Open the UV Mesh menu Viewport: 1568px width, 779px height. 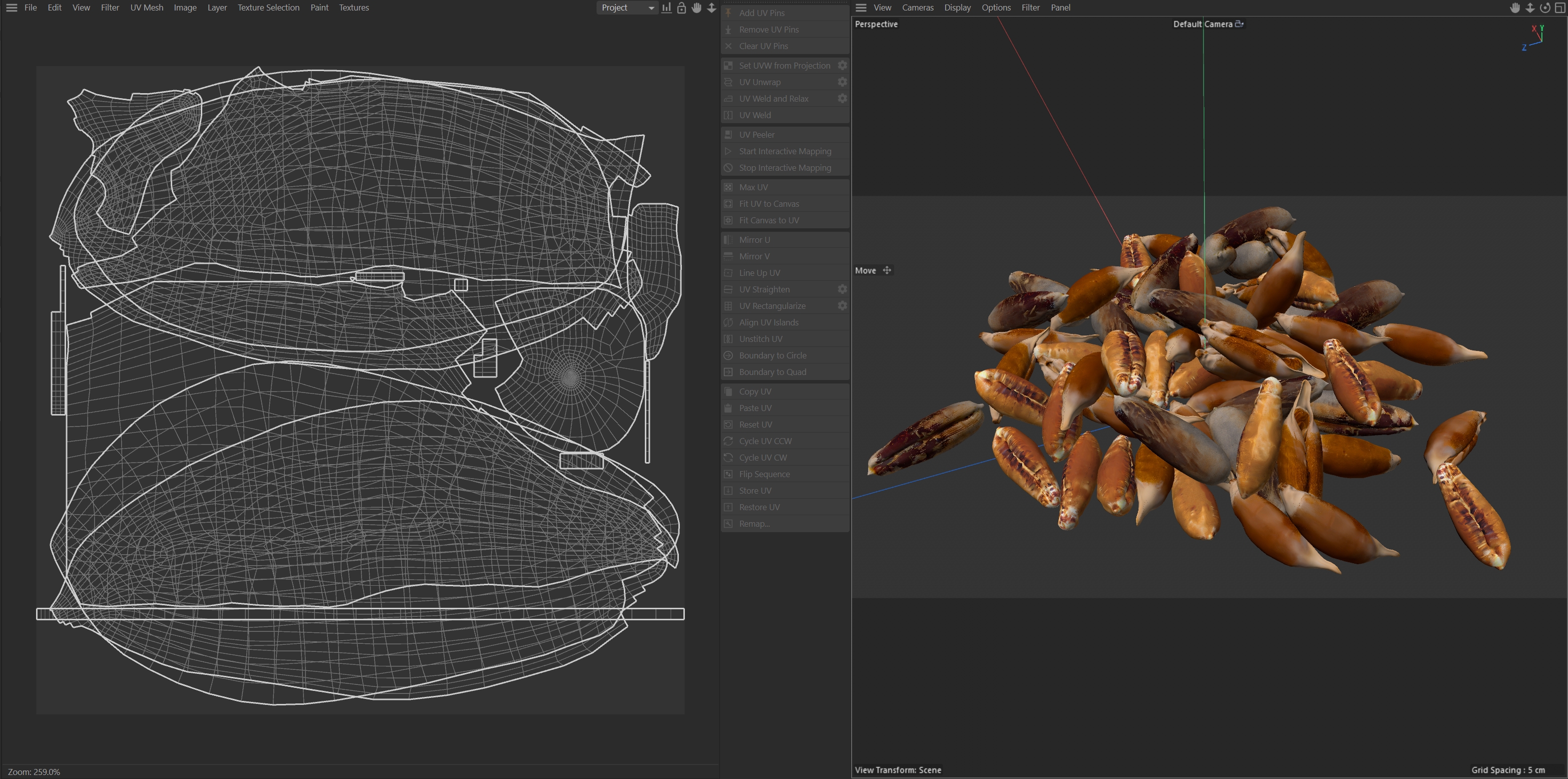coord(147,8)
